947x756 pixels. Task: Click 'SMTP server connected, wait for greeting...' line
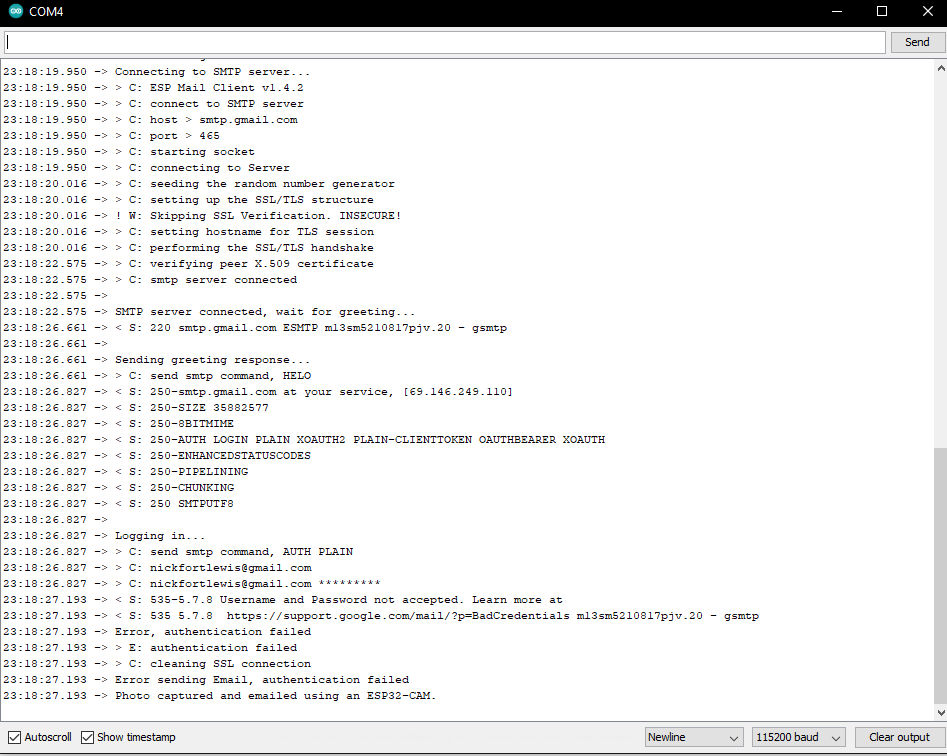265,312
